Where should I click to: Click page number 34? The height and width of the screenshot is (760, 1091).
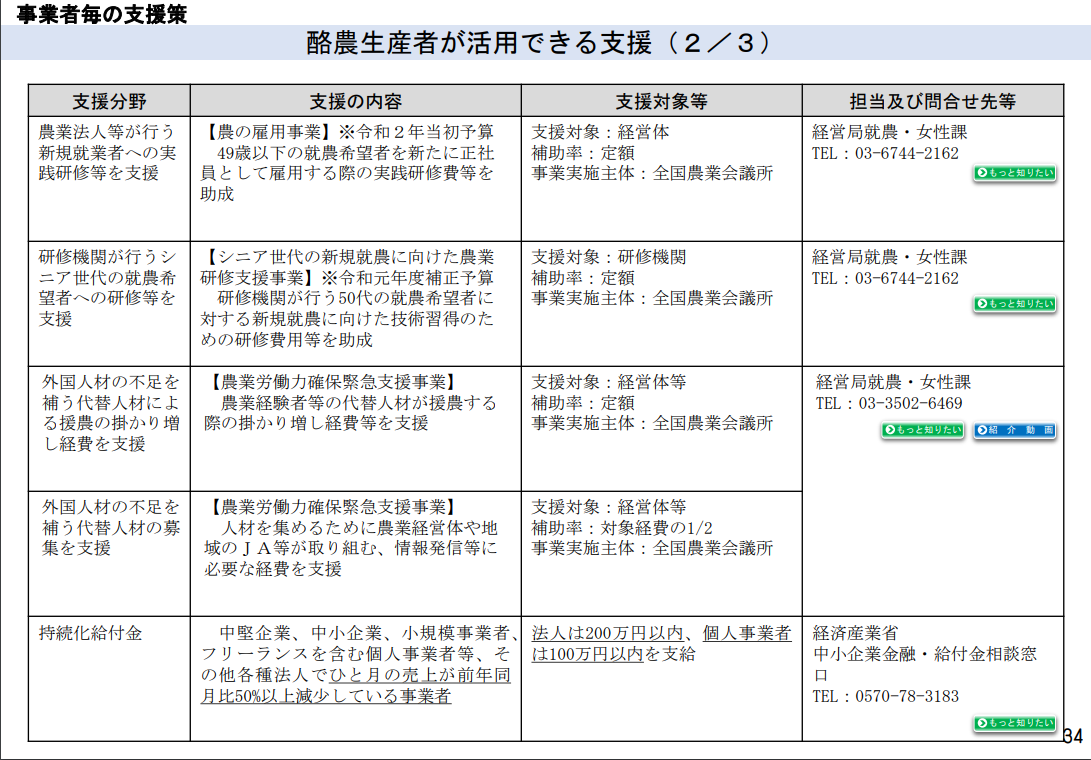coord(1073,736)
